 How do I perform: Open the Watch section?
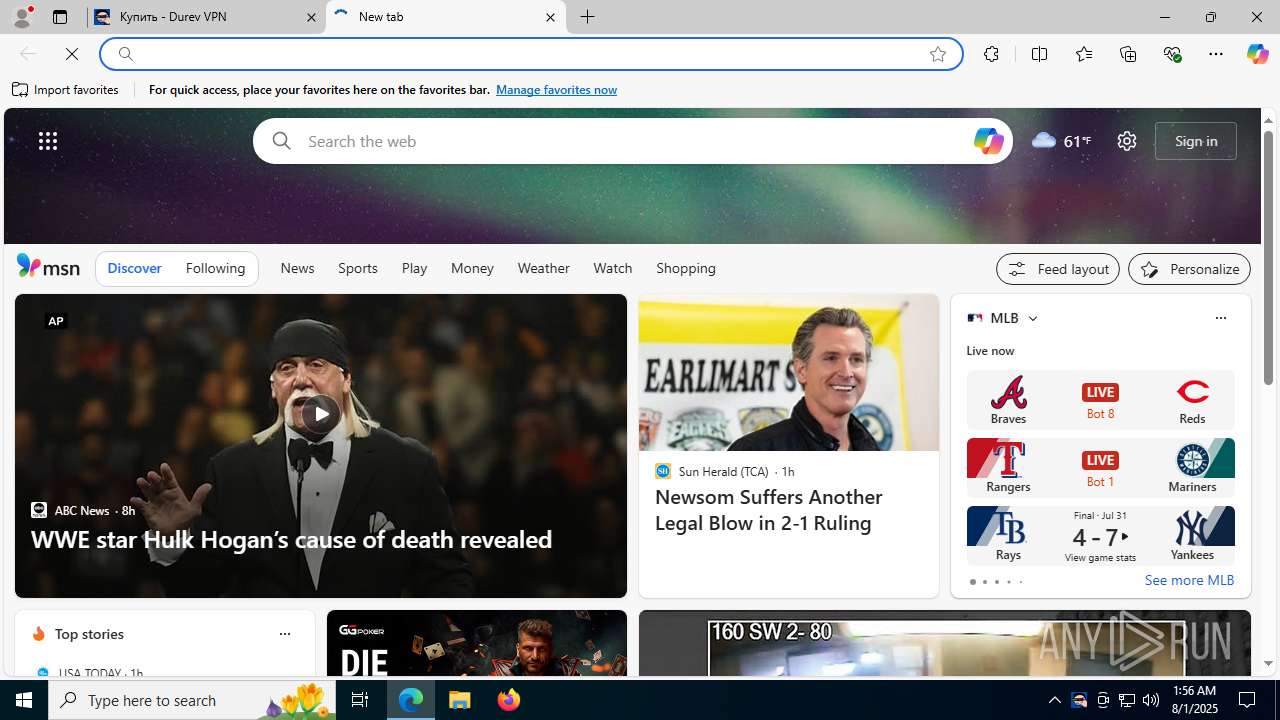[613, 268]
